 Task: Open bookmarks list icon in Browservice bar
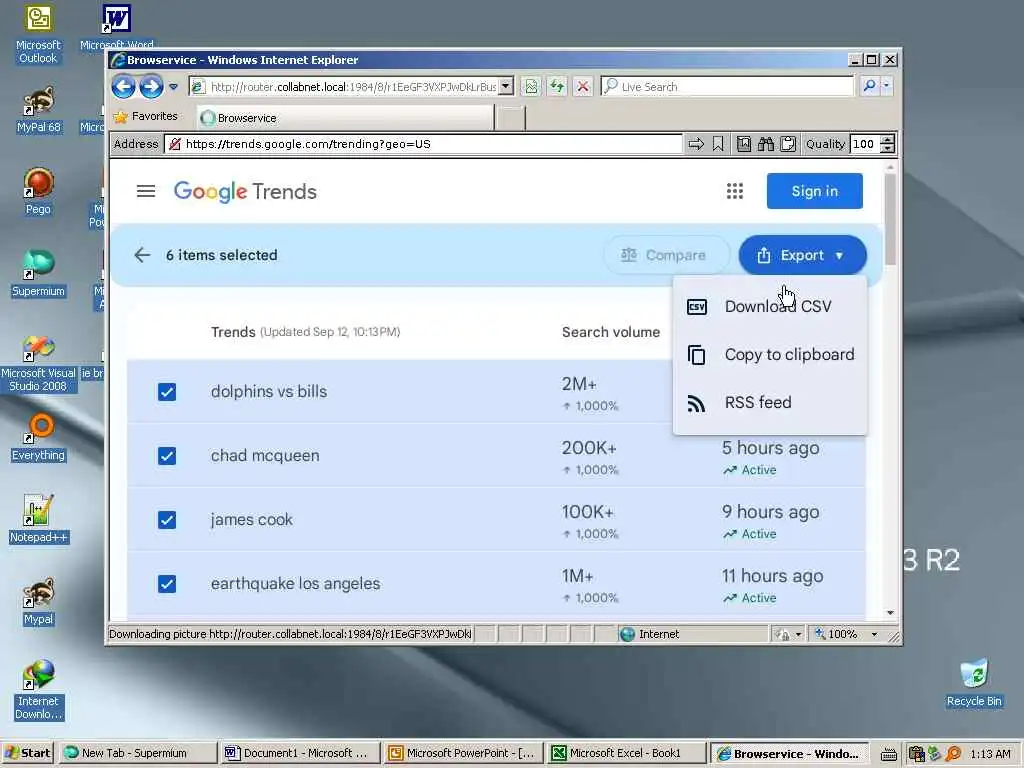(x=743, y=144)
